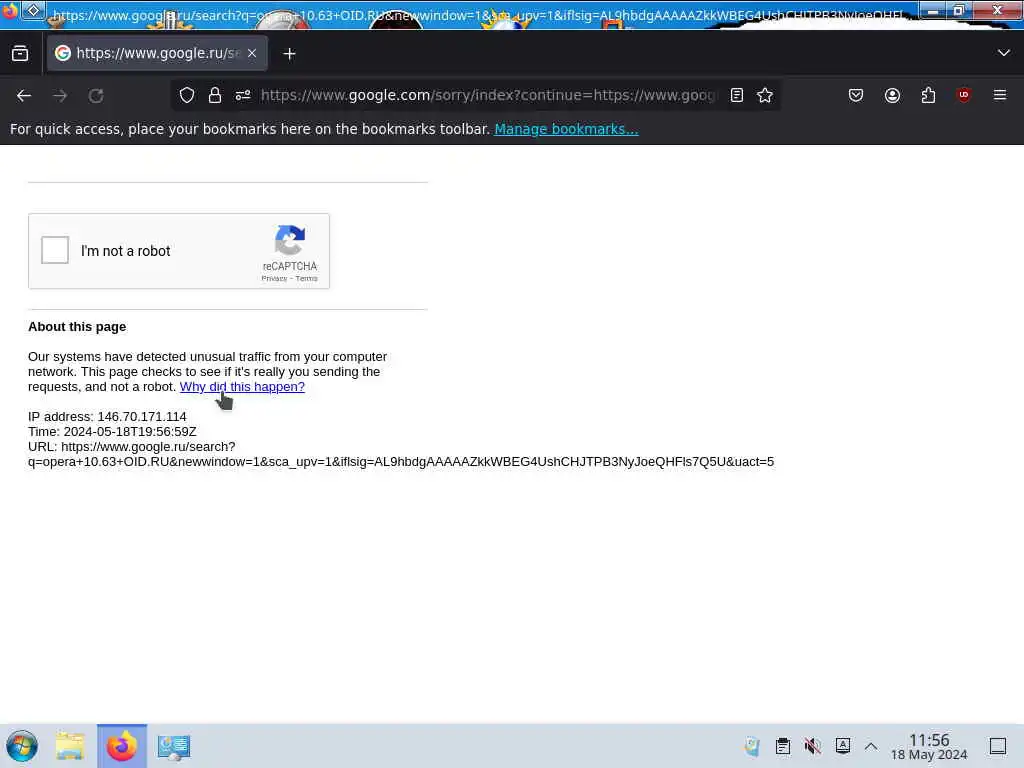Close the google.ru tab

coord(252,54)
